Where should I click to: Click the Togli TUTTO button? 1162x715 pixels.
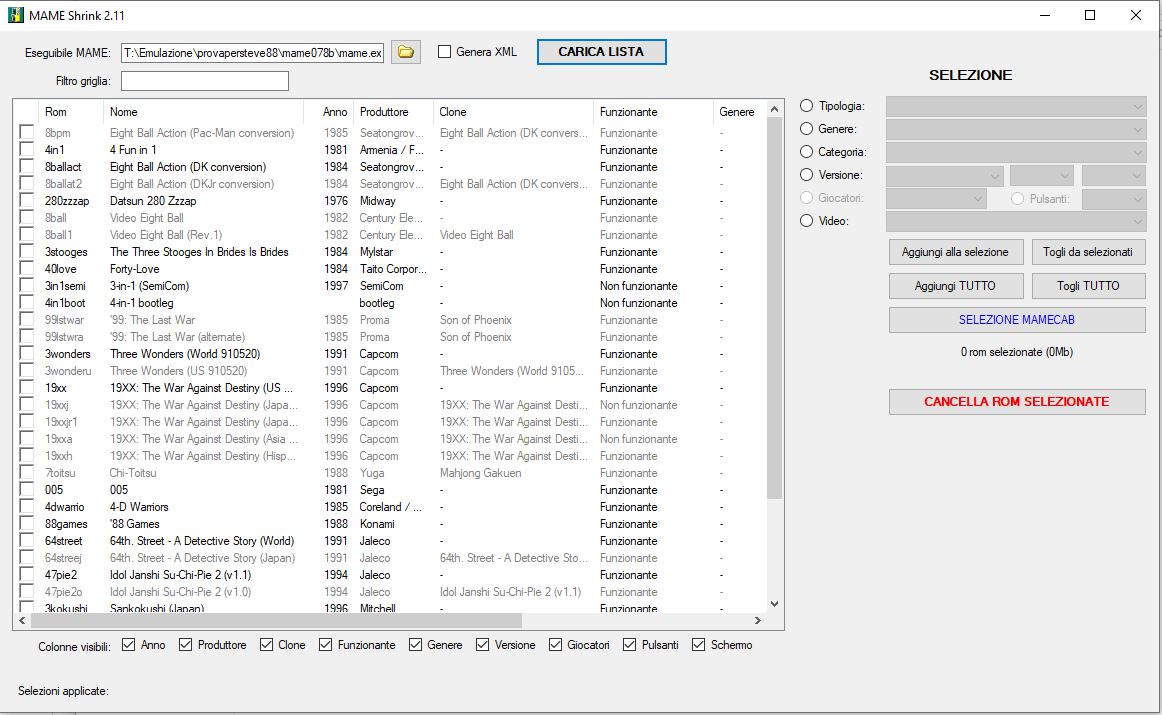(1088, 286)
